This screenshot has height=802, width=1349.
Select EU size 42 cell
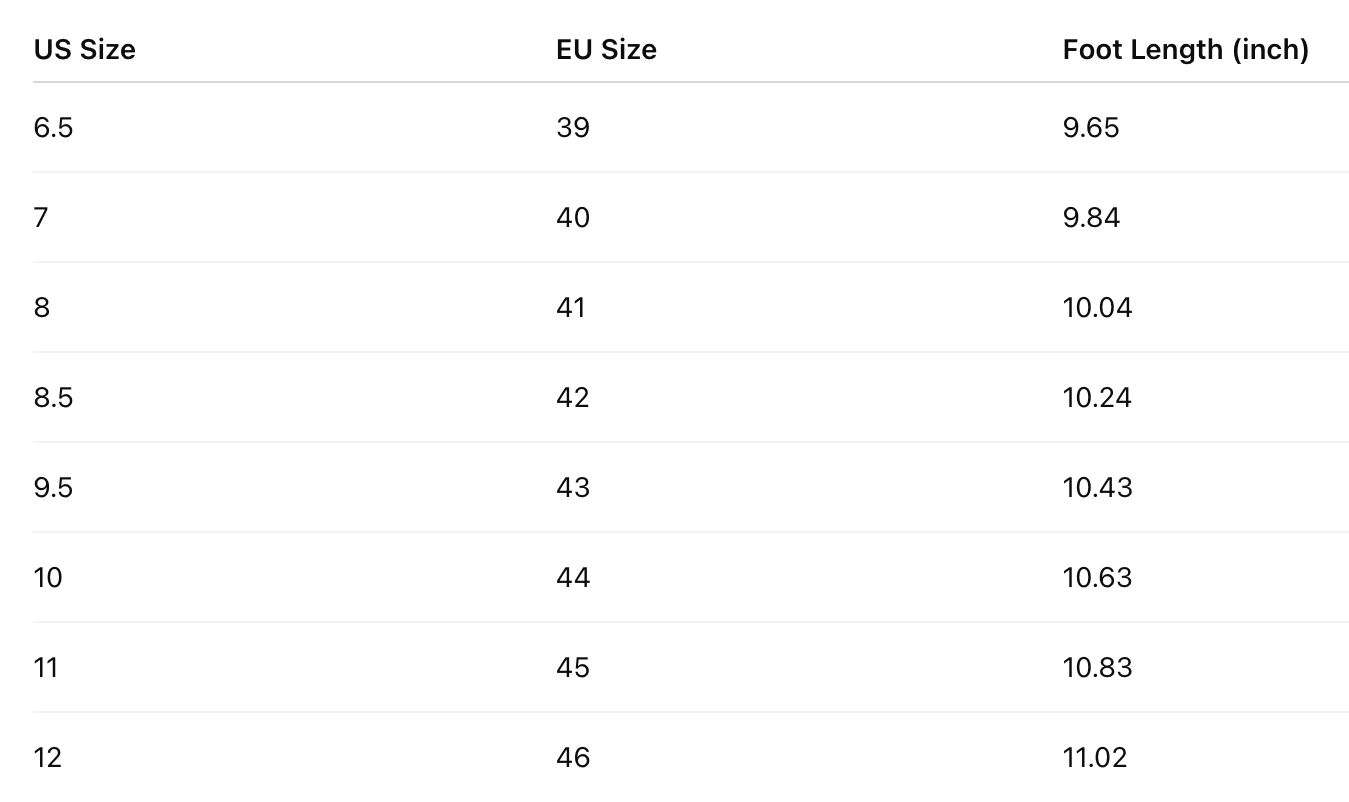(x=573, y=398)
